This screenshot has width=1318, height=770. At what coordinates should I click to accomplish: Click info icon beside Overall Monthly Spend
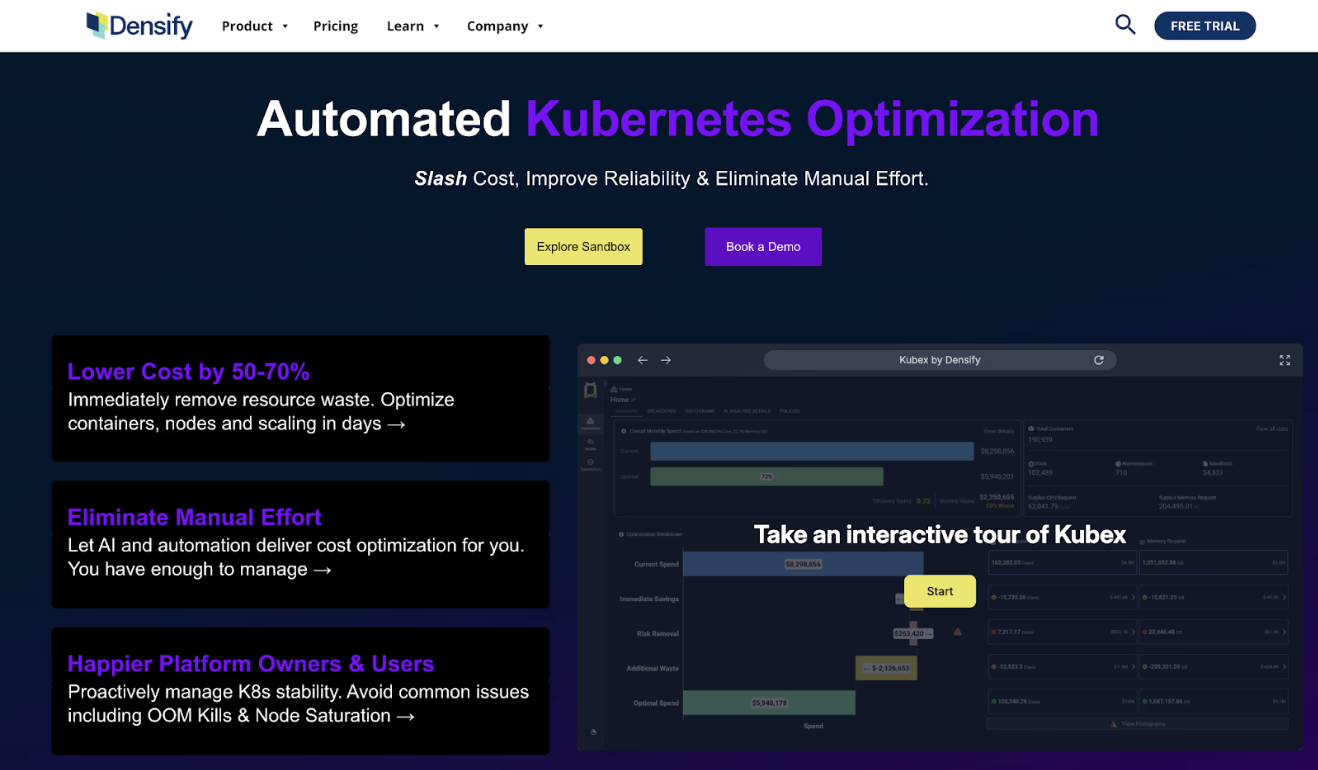click(624, 431)
